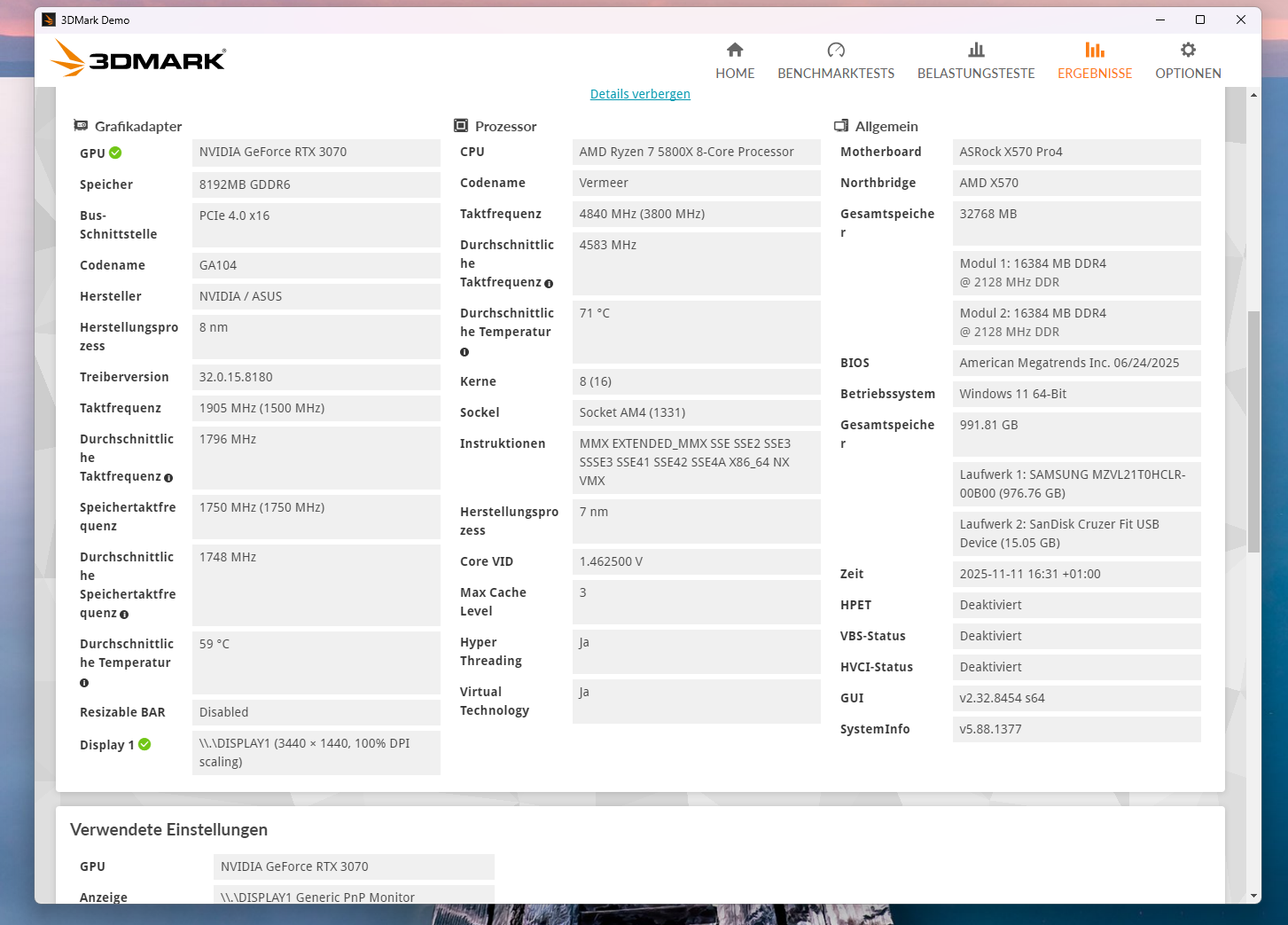Click the 59 °C temperature value

[x=316, y=662]
